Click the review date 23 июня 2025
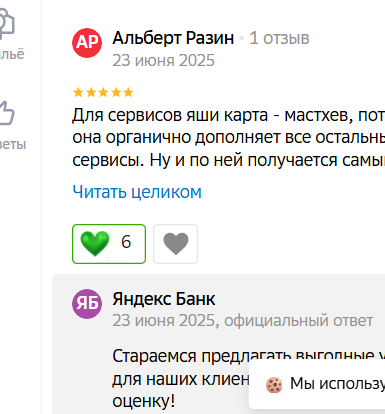 pyautogui.click(x=163, y=61)
